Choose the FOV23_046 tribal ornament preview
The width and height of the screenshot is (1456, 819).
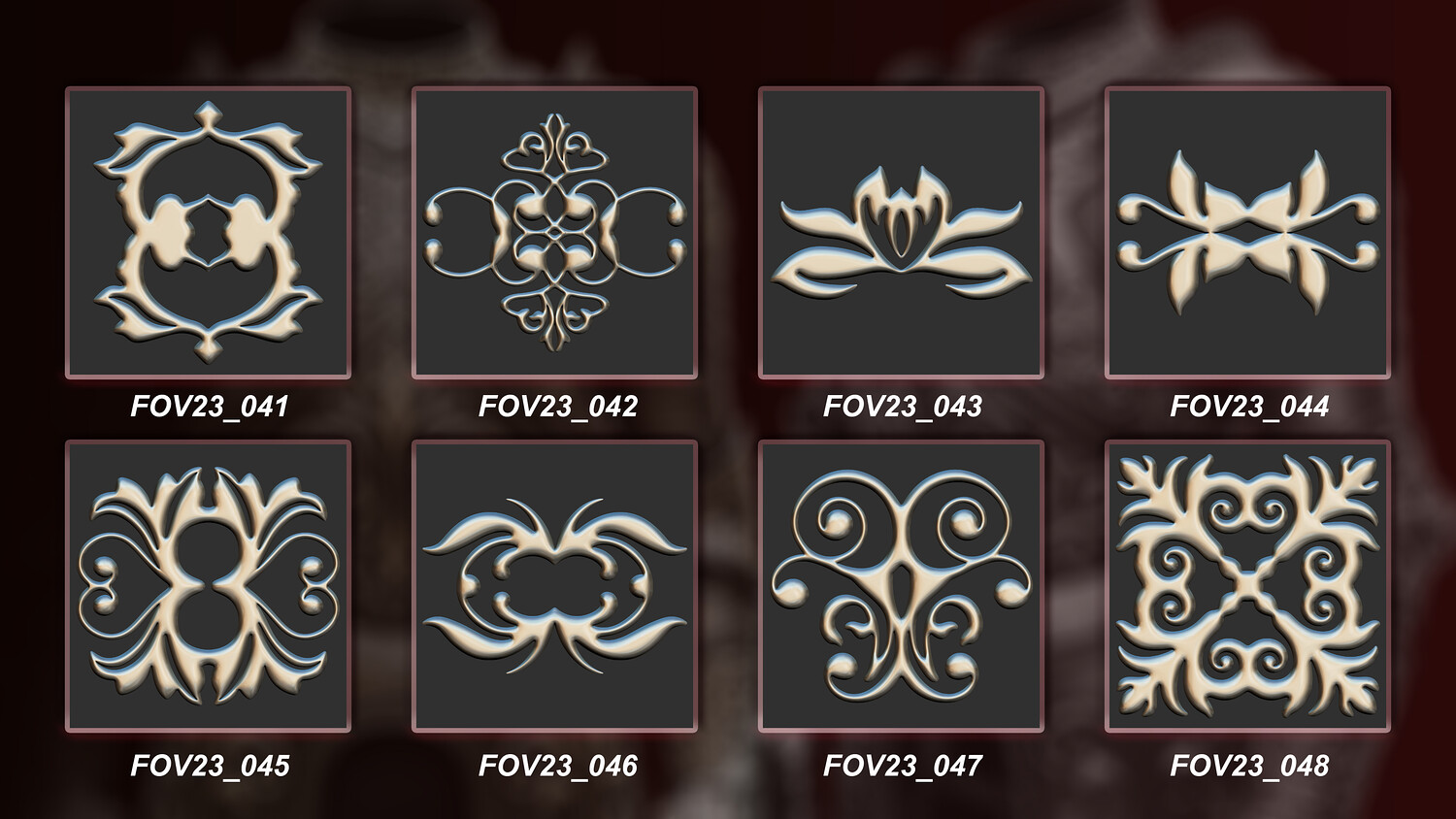point(554,586)
